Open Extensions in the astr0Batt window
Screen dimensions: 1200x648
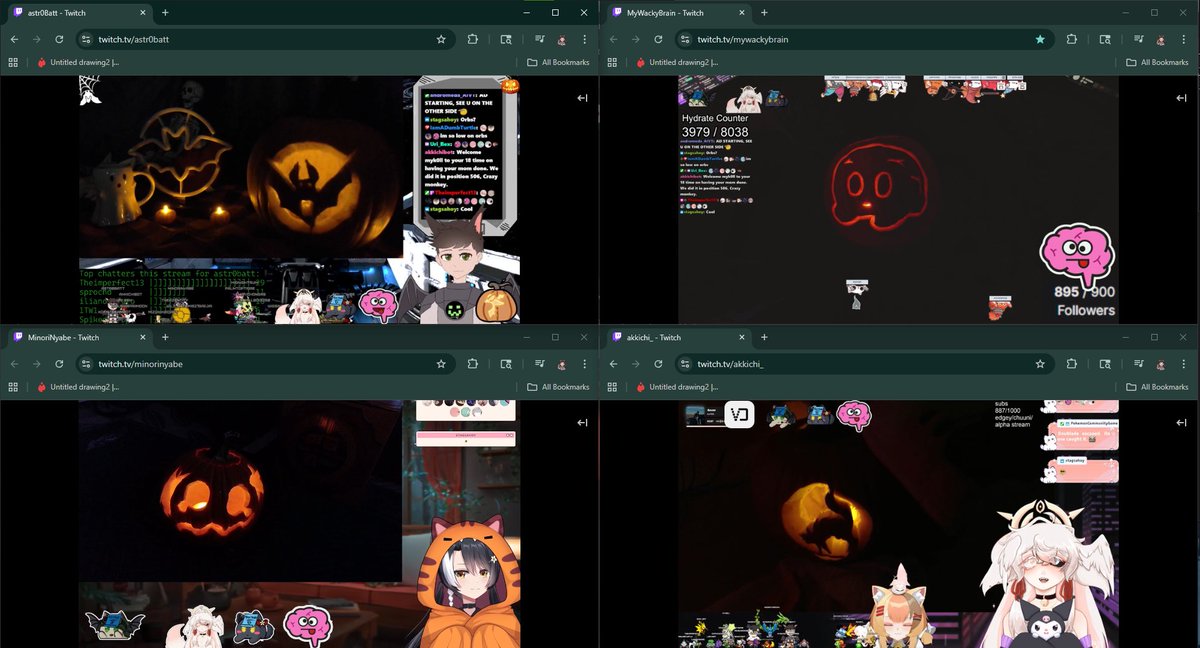[471, 39]
